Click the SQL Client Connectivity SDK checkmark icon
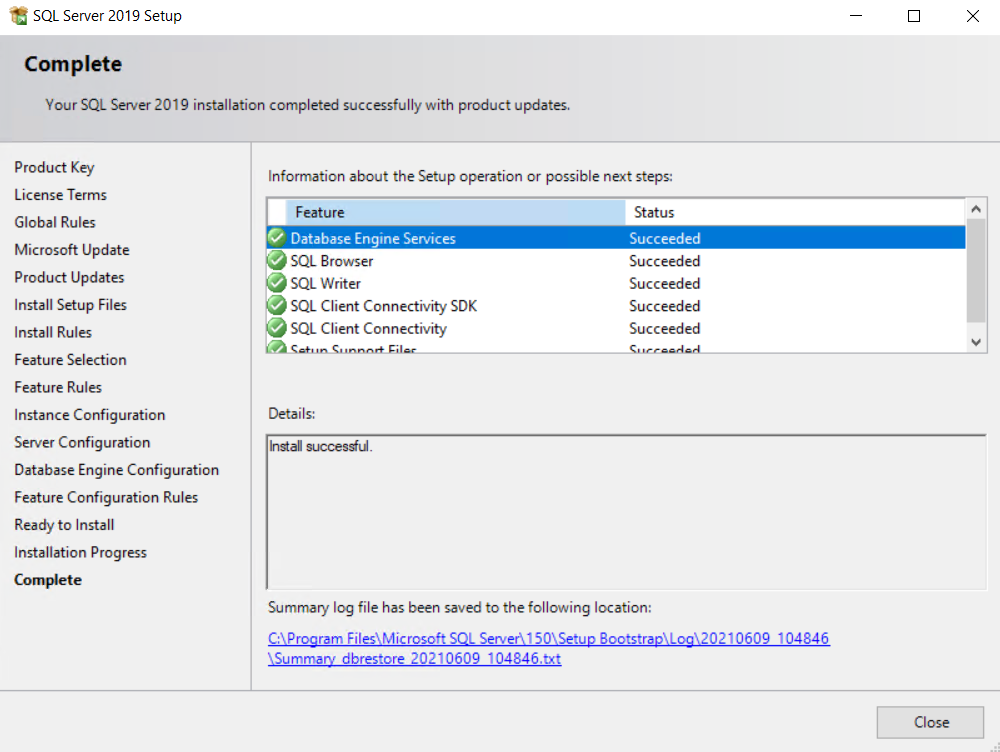Screen dimensions: 1000x752 point(277,306)
